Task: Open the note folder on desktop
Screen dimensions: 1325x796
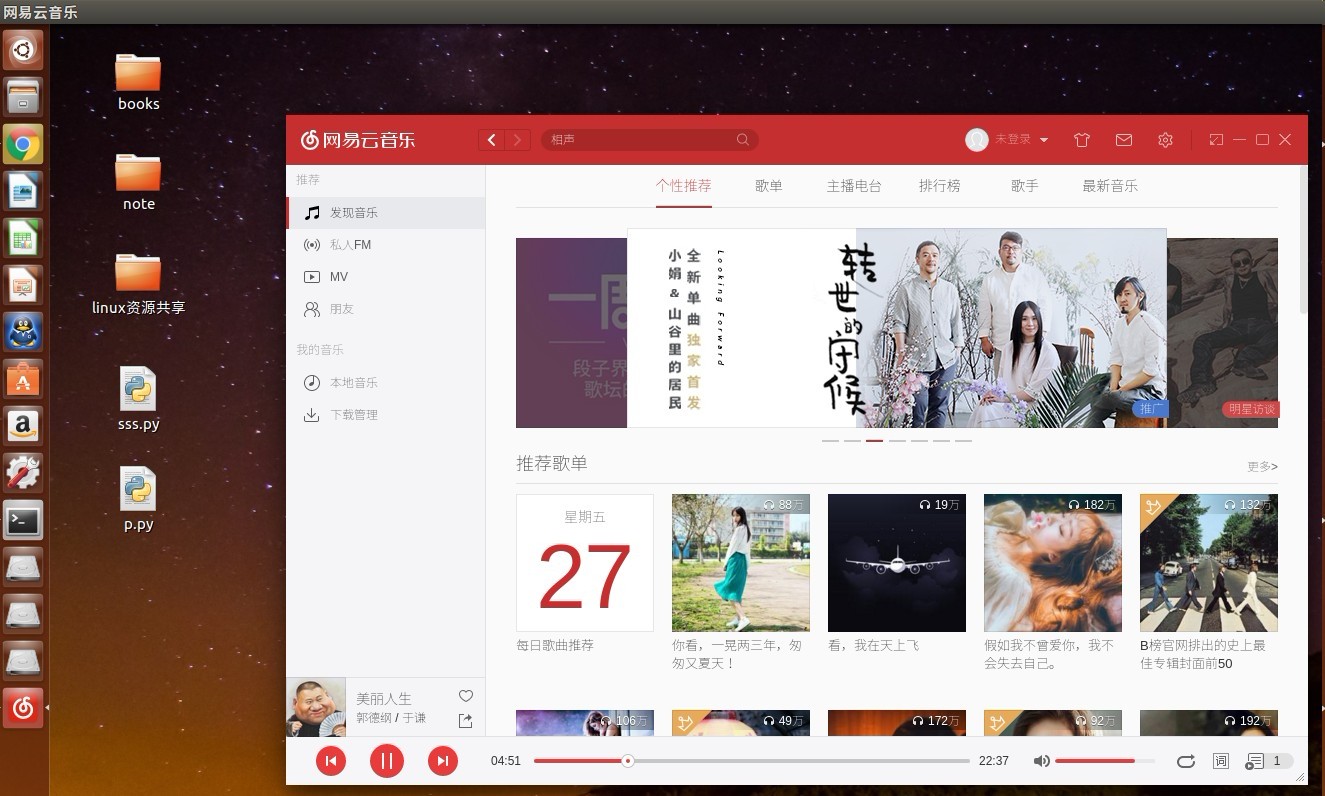Action: coord(138,182)
